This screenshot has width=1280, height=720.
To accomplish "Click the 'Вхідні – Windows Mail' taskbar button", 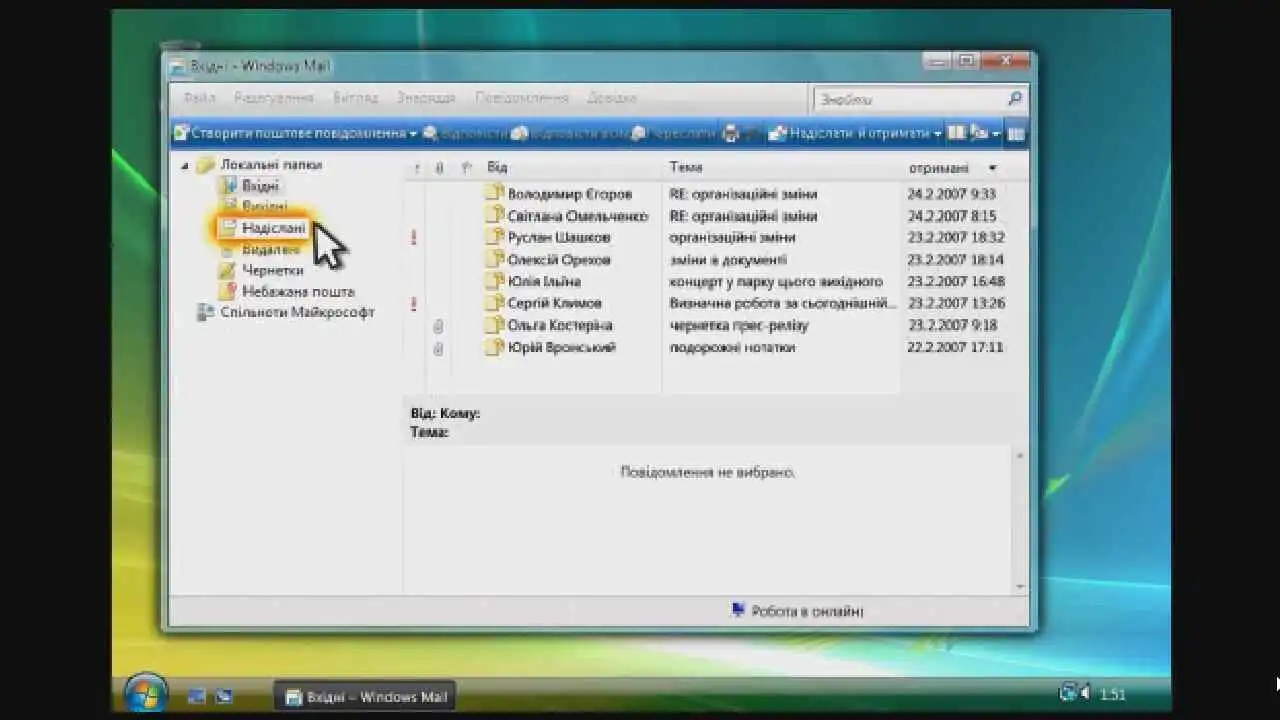I will tap(366, 697).
